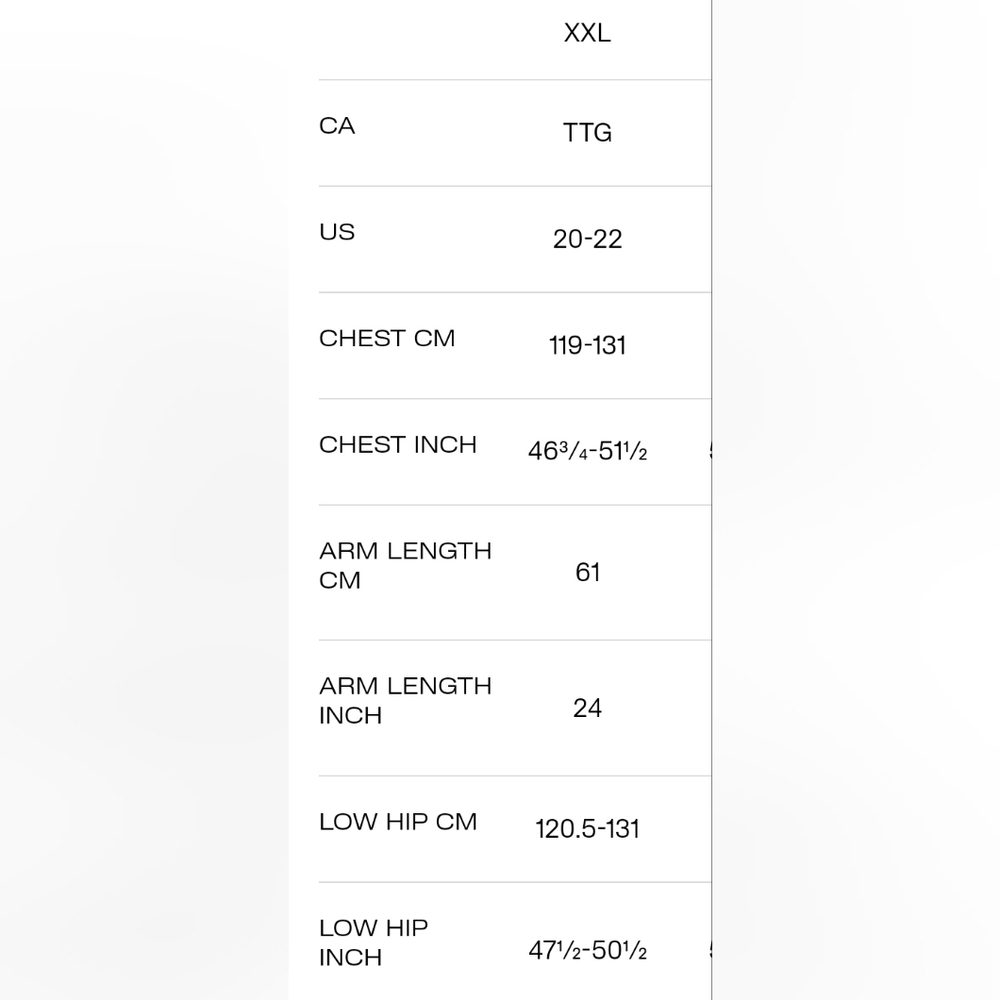Click the US row label
Viewport: 1000px width, 1000px height.
(337, 232)
